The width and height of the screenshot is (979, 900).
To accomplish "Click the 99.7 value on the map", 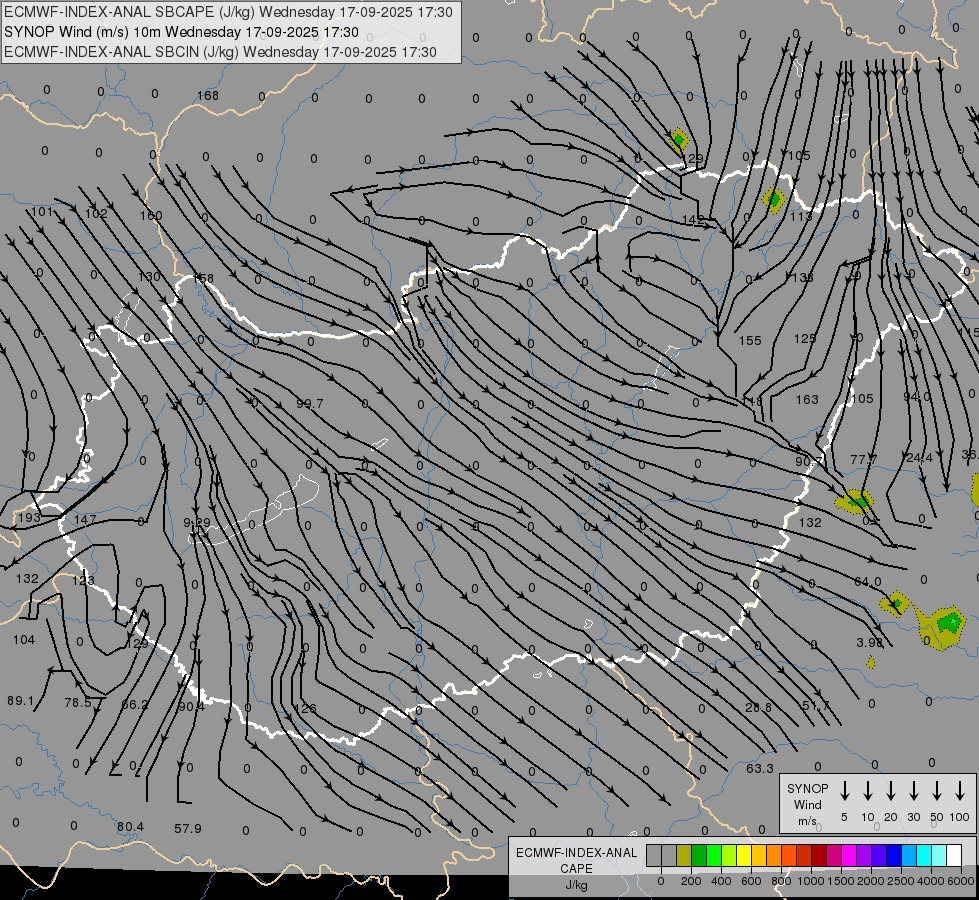I will point(310,403).
